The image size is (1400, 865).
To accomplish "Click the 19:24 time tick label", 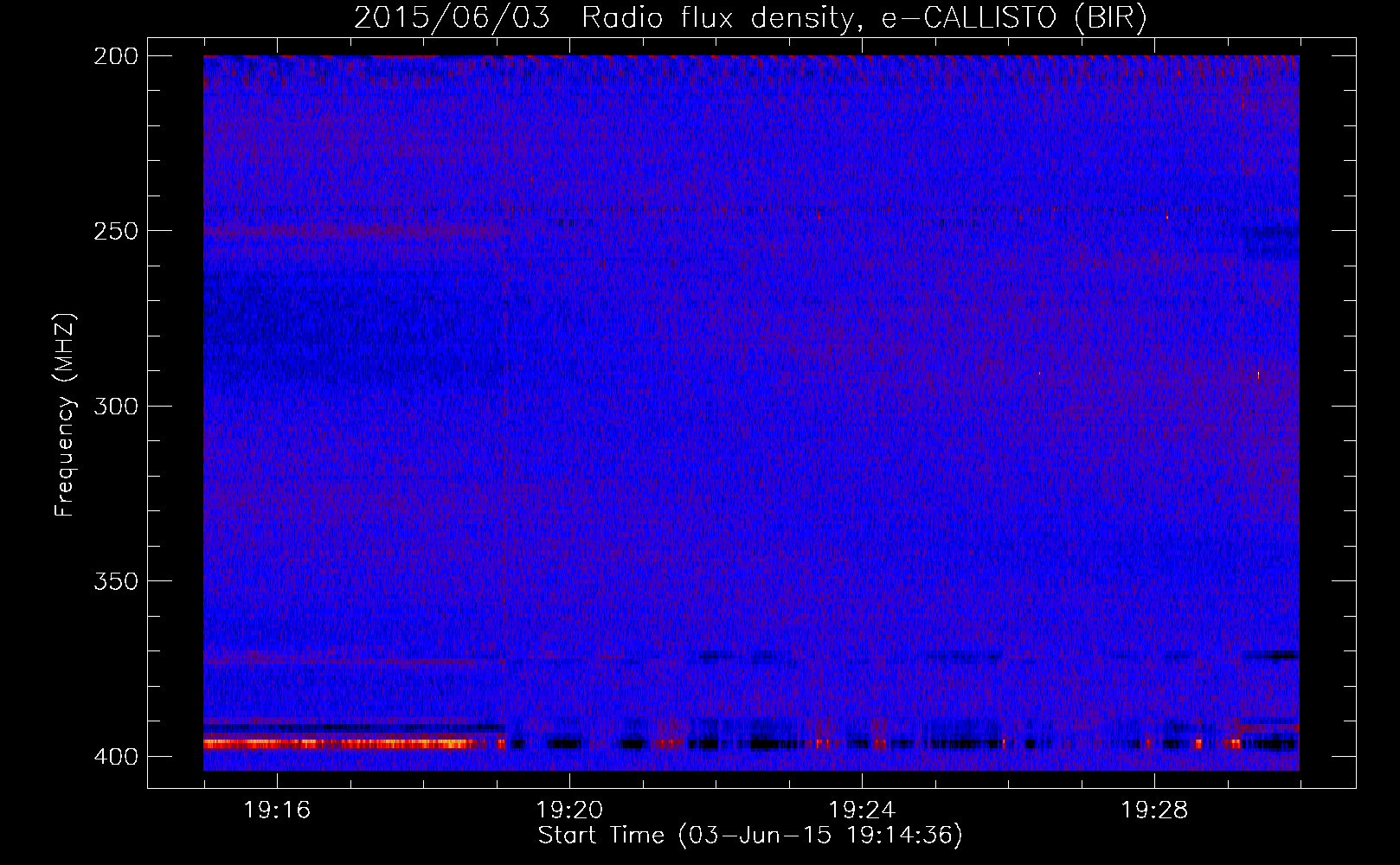I will (x=862, y=811).
